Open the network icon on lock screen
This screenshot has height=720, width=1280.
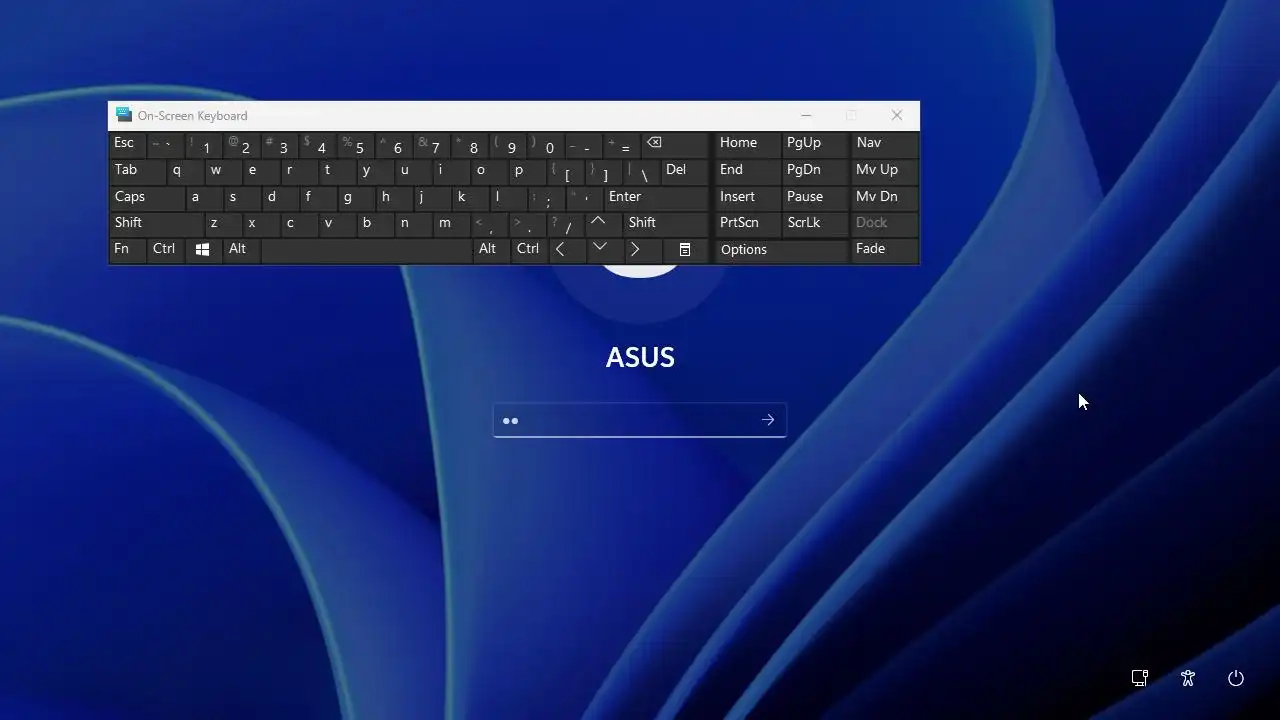(1139, 678)
